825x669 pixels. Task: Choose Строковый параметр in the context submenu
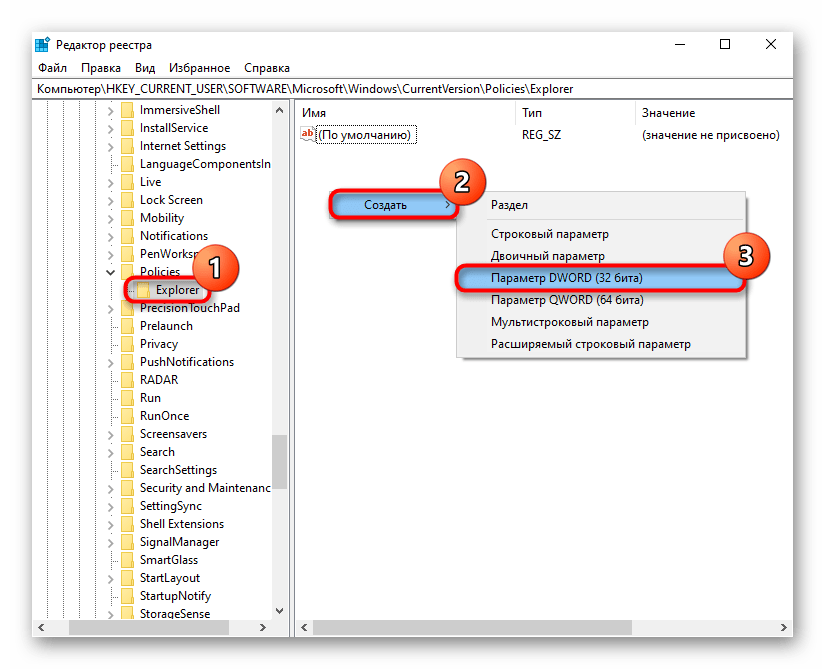pyautogui.click(x=549, y=234)
